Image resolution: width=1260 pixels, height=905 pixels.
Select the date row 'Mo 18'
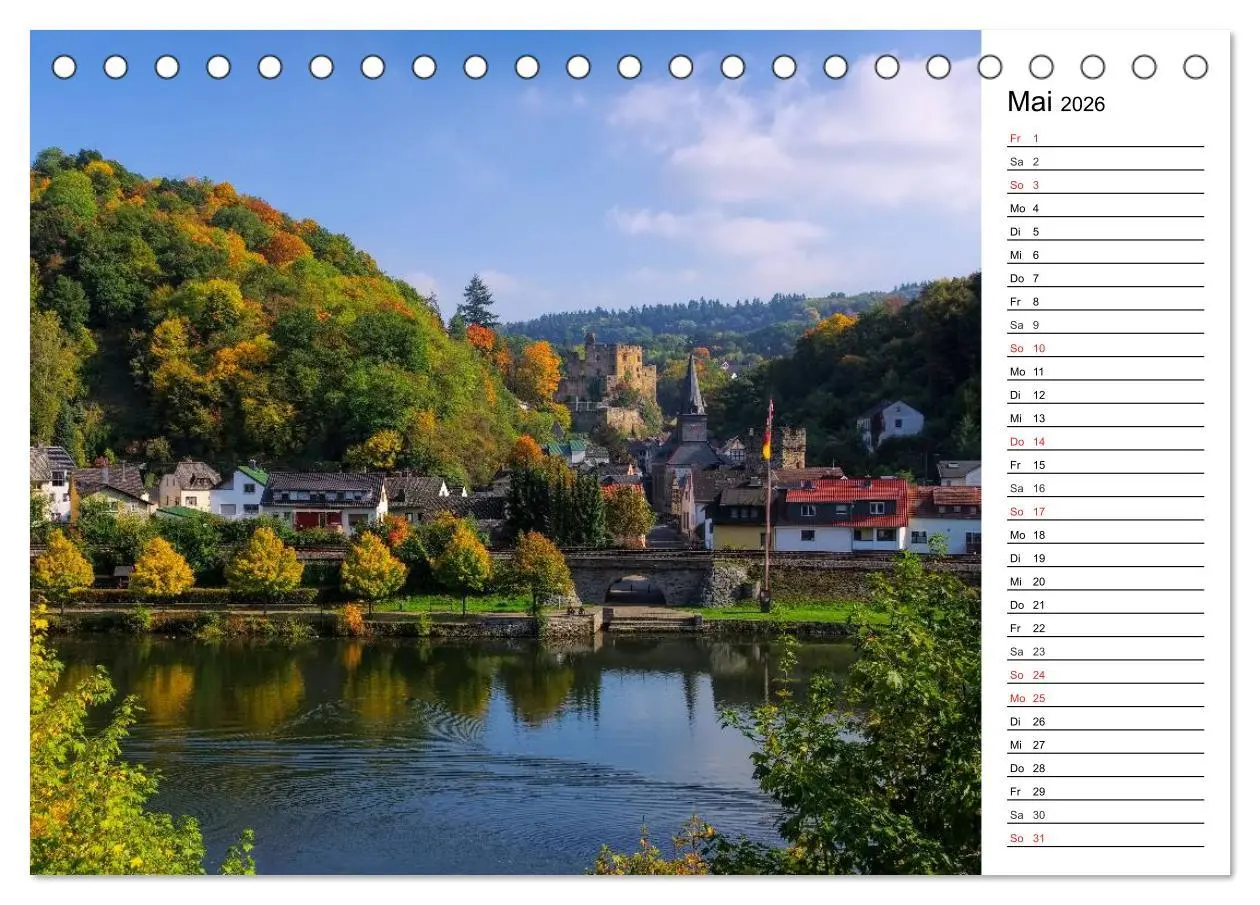(x=1105, y=535)
